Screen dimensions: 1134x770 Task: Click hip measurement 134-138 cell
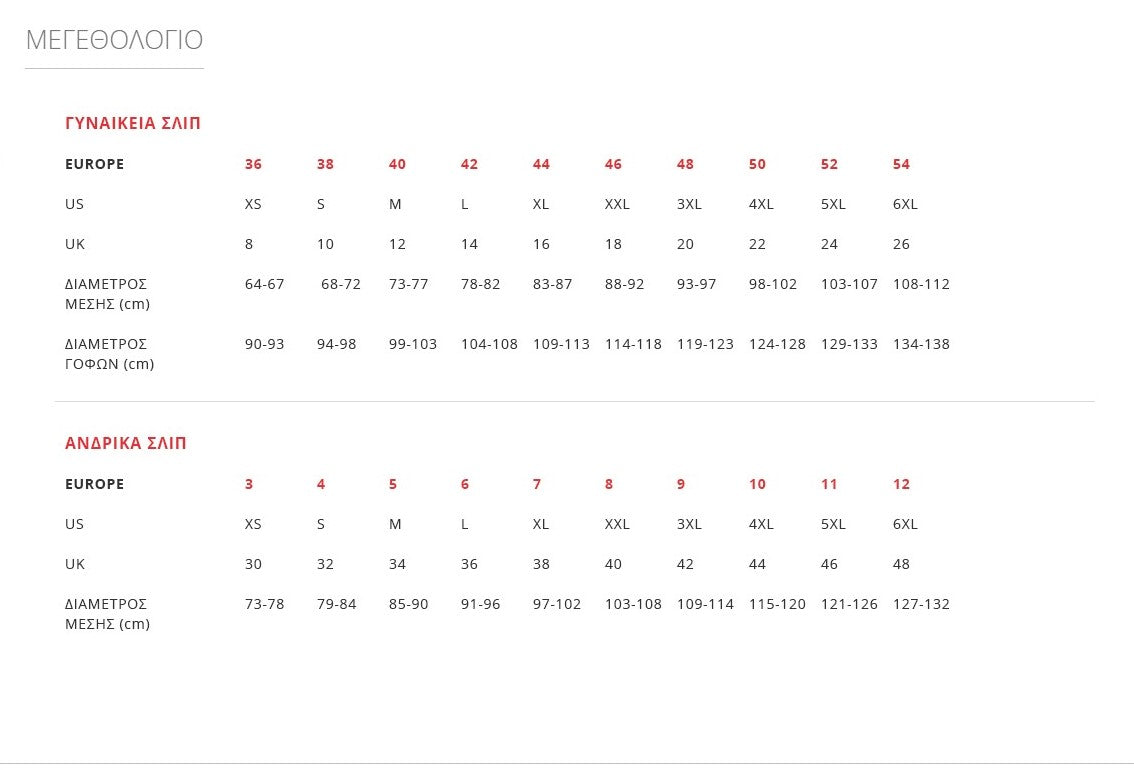tap(921, 344)
